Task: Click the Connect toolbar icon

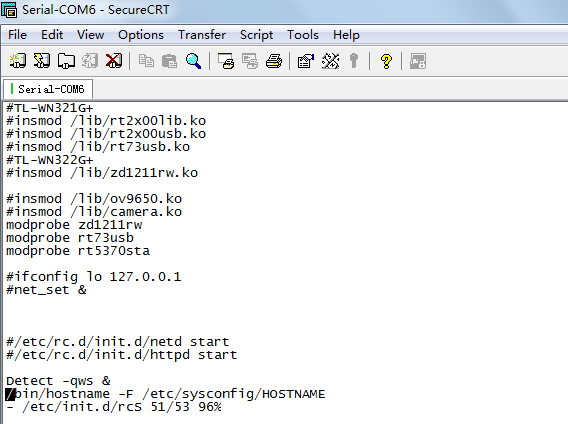Action: [x=18, y=61]
